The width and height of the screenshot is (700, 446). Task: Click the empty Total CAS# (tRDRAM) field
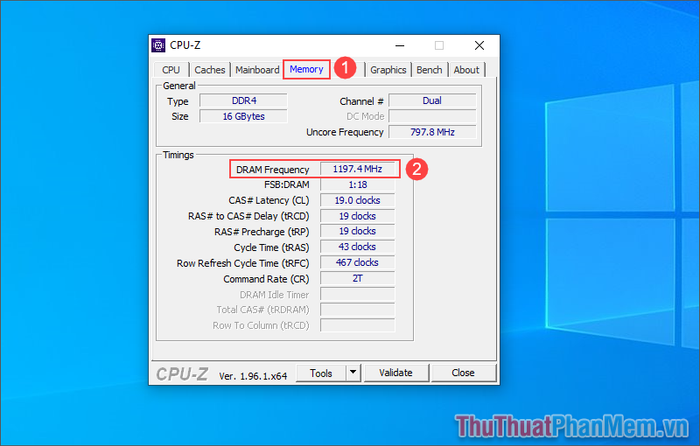358,310
